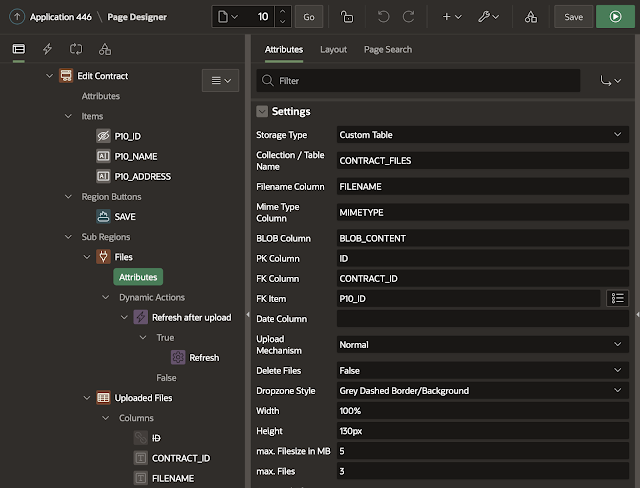
Task: Click the Edit Contract region icon
Action: [66, 76]
